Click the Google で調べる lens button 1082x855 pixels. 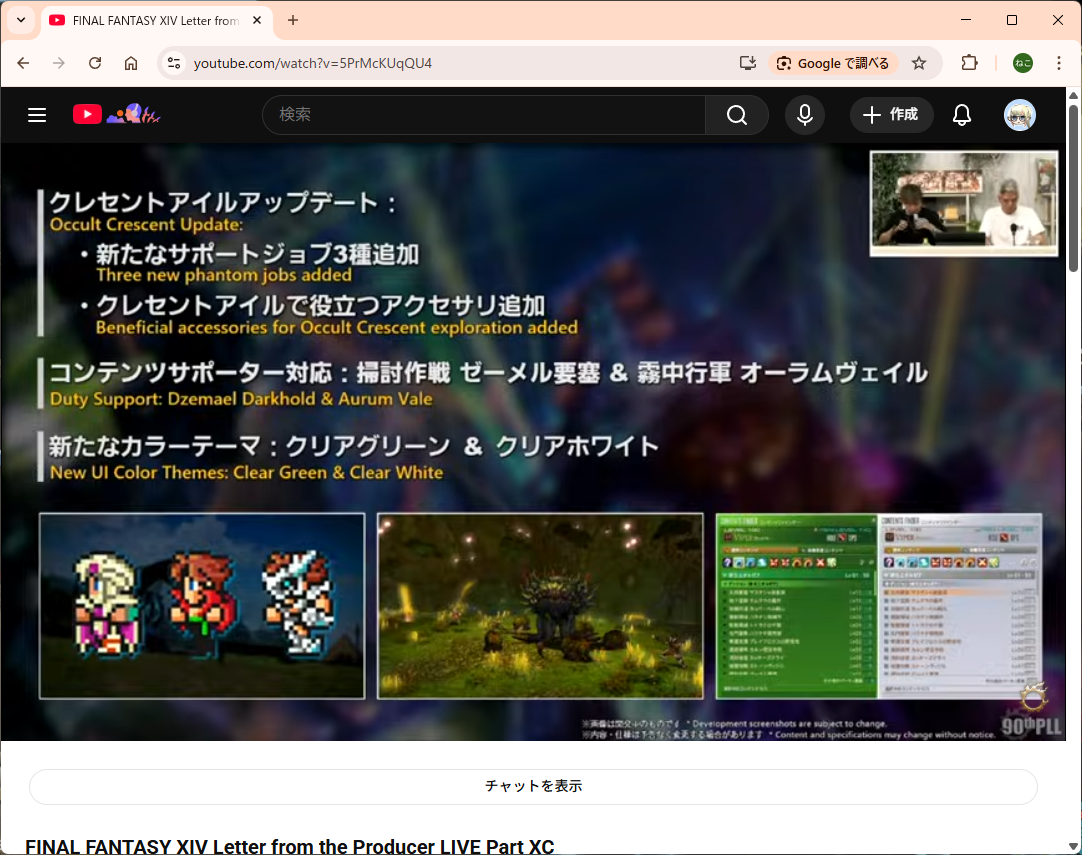point(833,63)
